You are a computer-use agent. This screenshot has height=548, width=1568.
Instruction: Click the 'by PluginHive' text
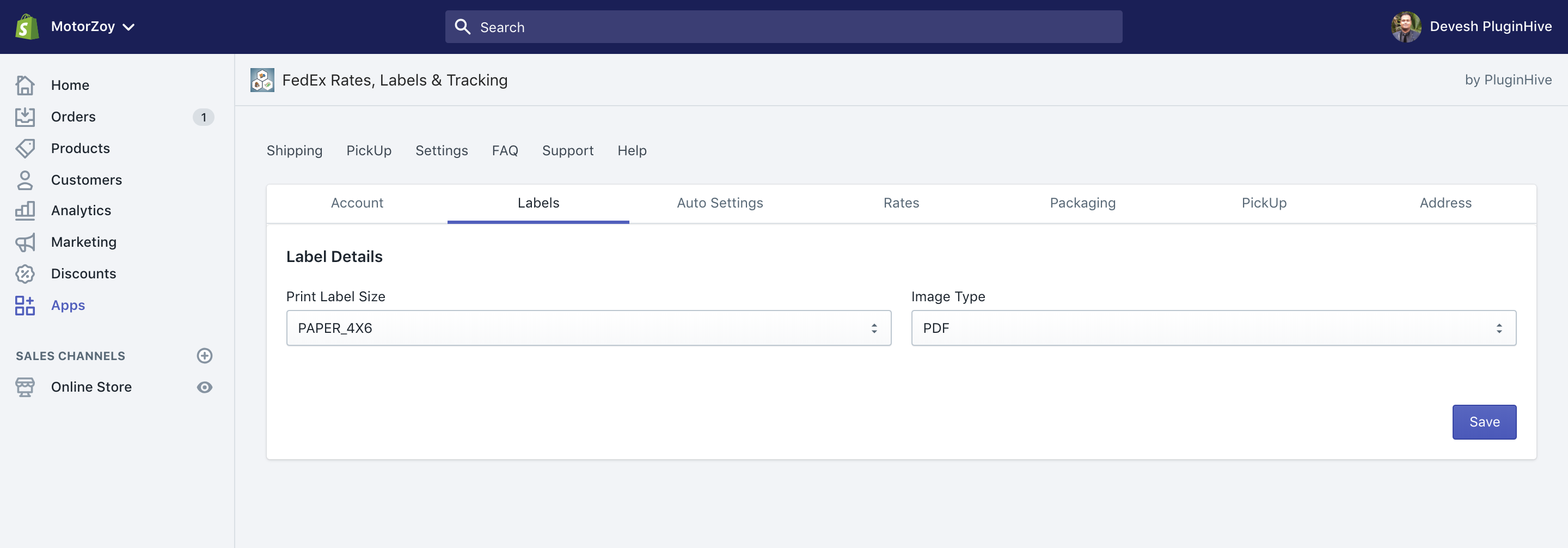[x=1508, y=80]
